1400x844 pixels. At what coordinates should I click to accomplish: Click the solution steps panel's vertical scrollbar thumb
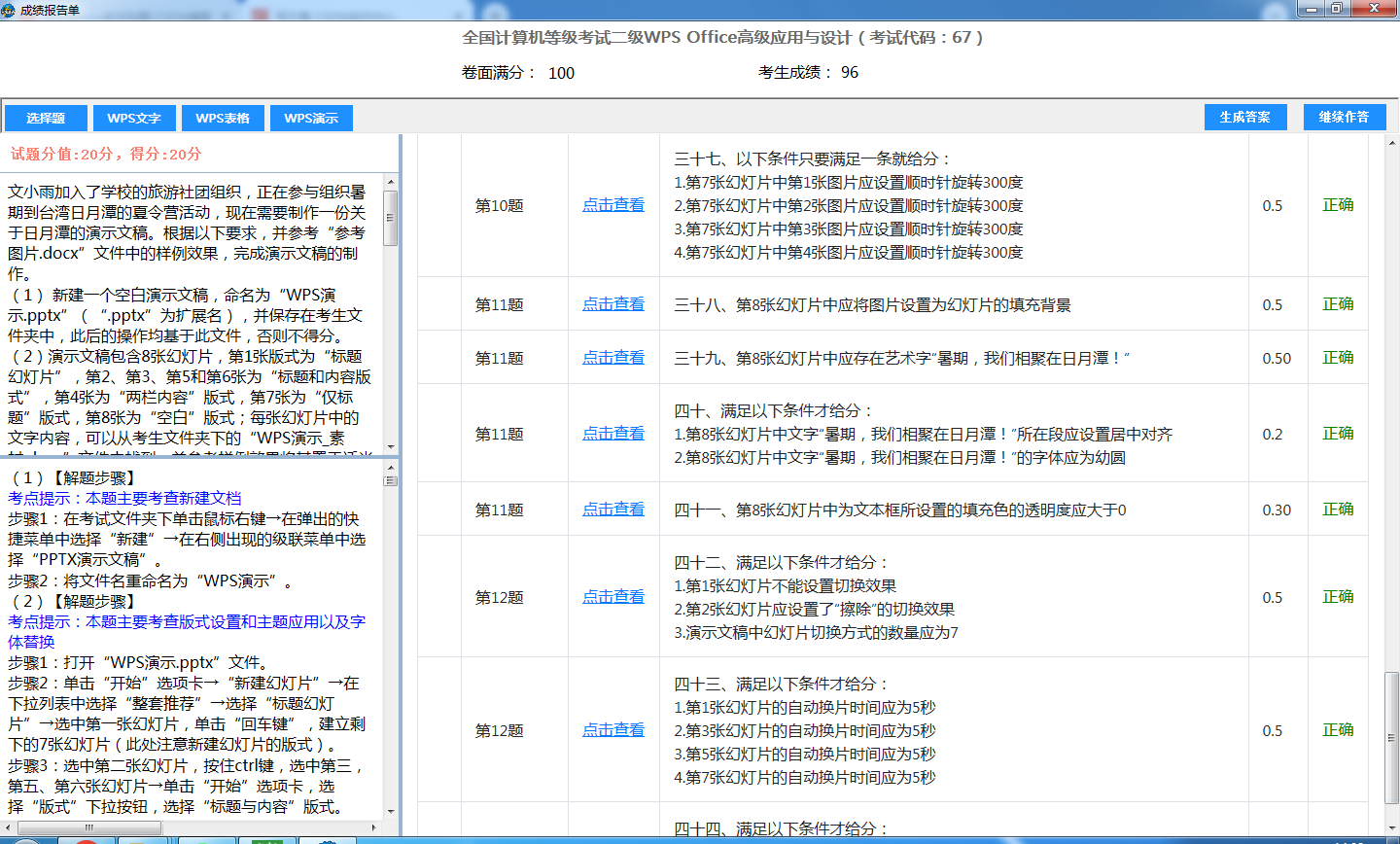click(391, 480)
